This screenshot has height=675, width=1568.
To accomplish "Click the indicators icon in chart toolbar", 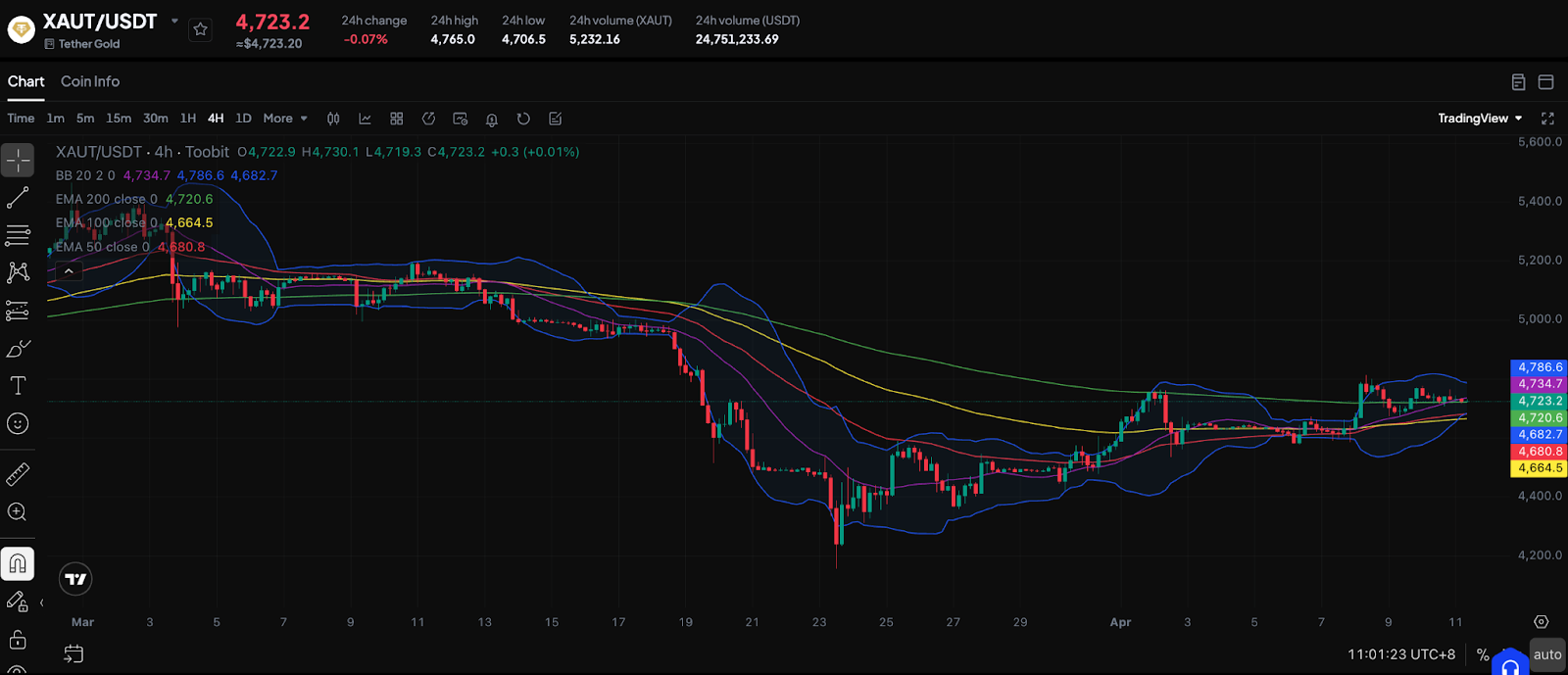I will pyautogui.click(x=365, y=119).
